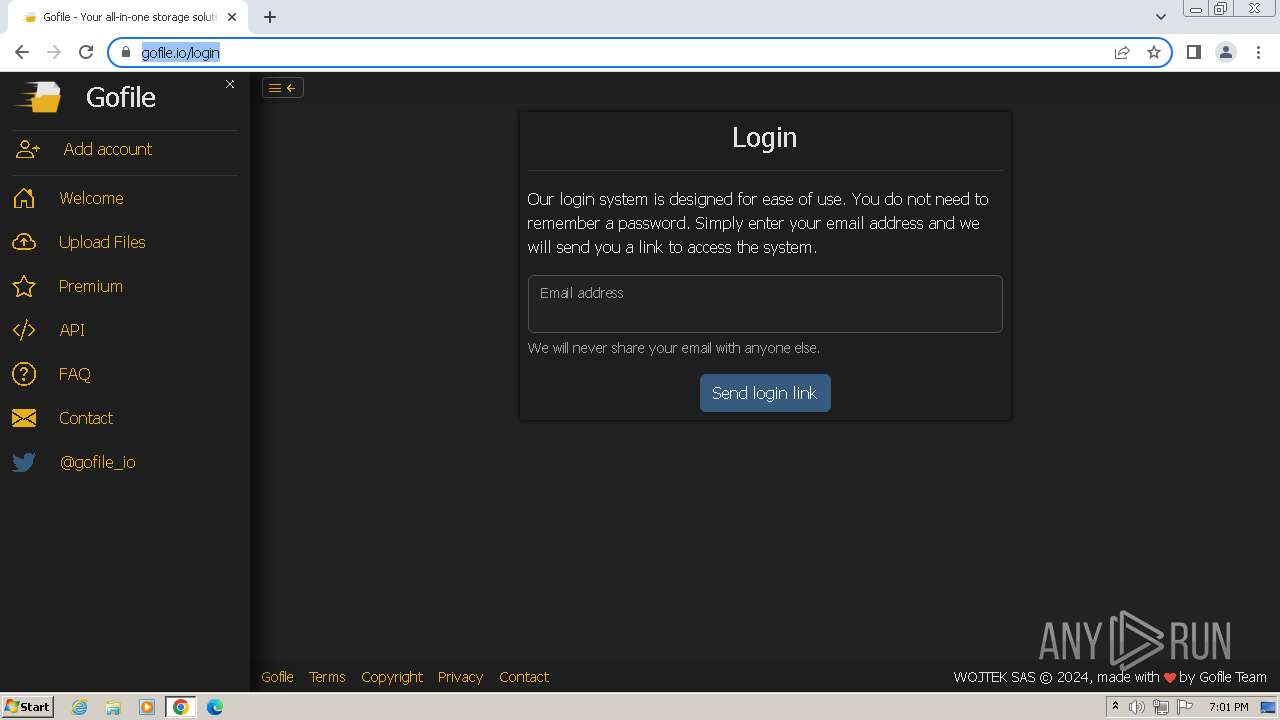
Task: Close the Gofile browser tab
Action: tap(233, 17)
